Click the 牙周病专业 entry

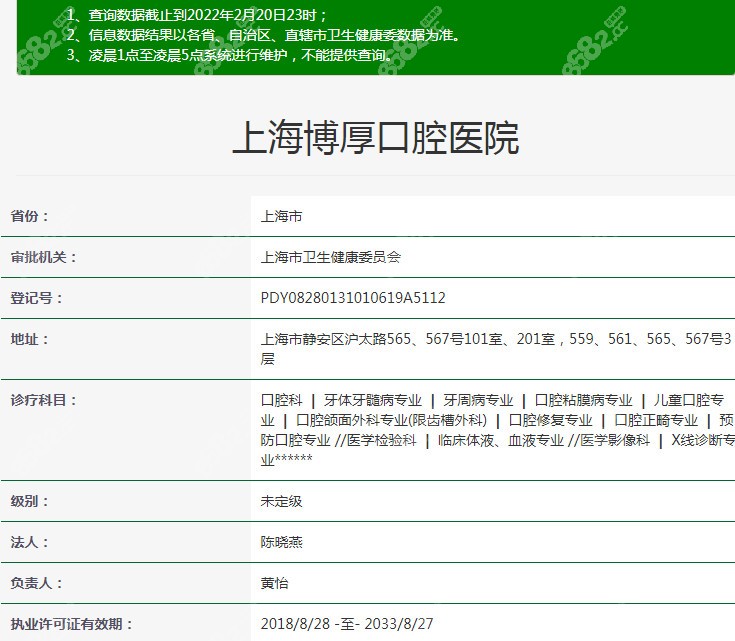pyautogui.click(x=478, y=400)
